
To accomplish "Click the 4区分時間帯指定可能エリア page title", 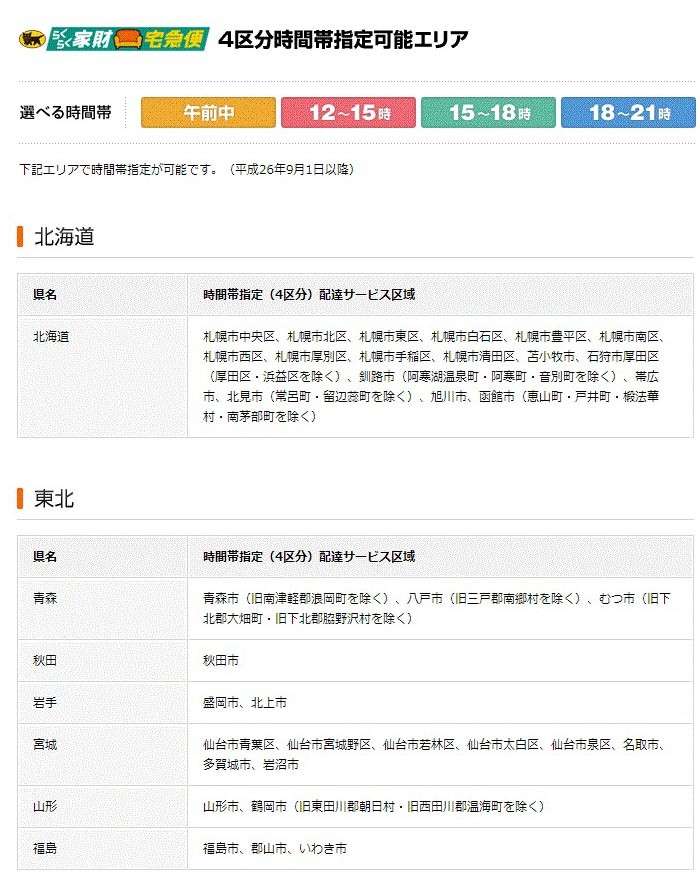I will [343, 40].
